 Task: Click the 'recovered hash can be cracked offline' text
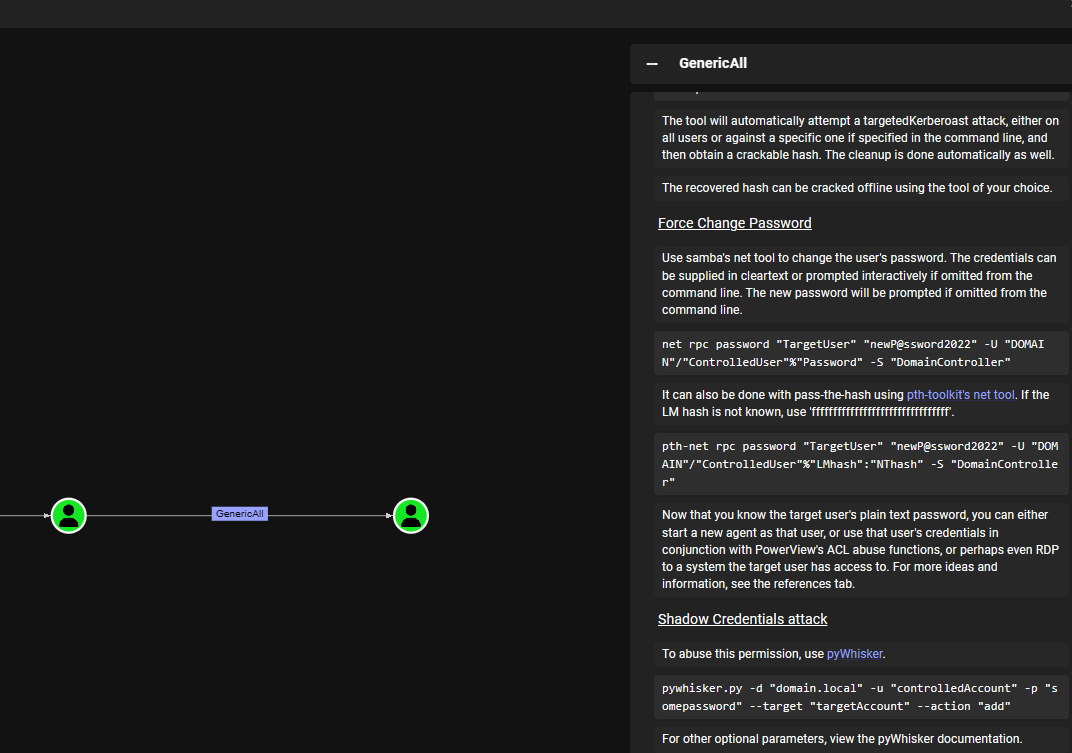tap(857, 187)
